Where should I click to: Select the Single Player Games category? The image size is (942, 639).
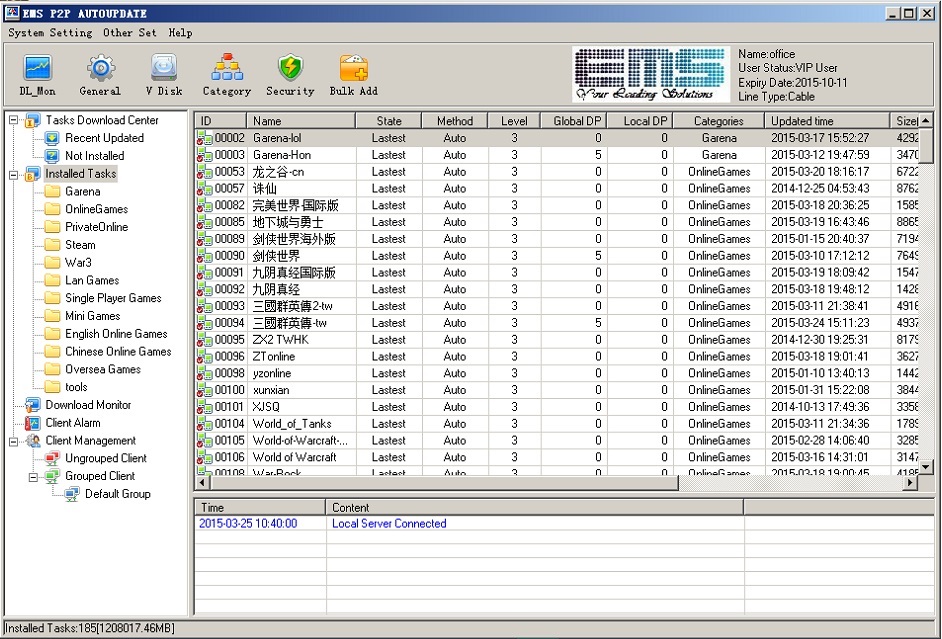click(114, 298)
